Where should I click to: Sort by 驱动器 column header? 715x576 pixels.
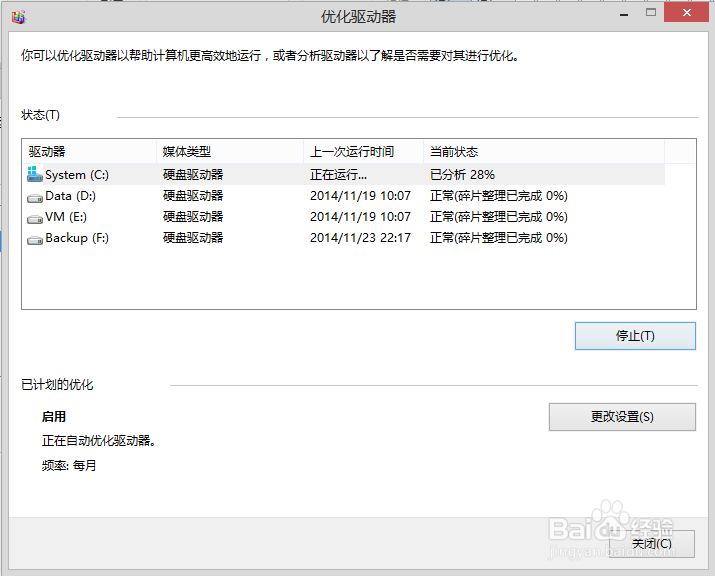coord(89,151)
